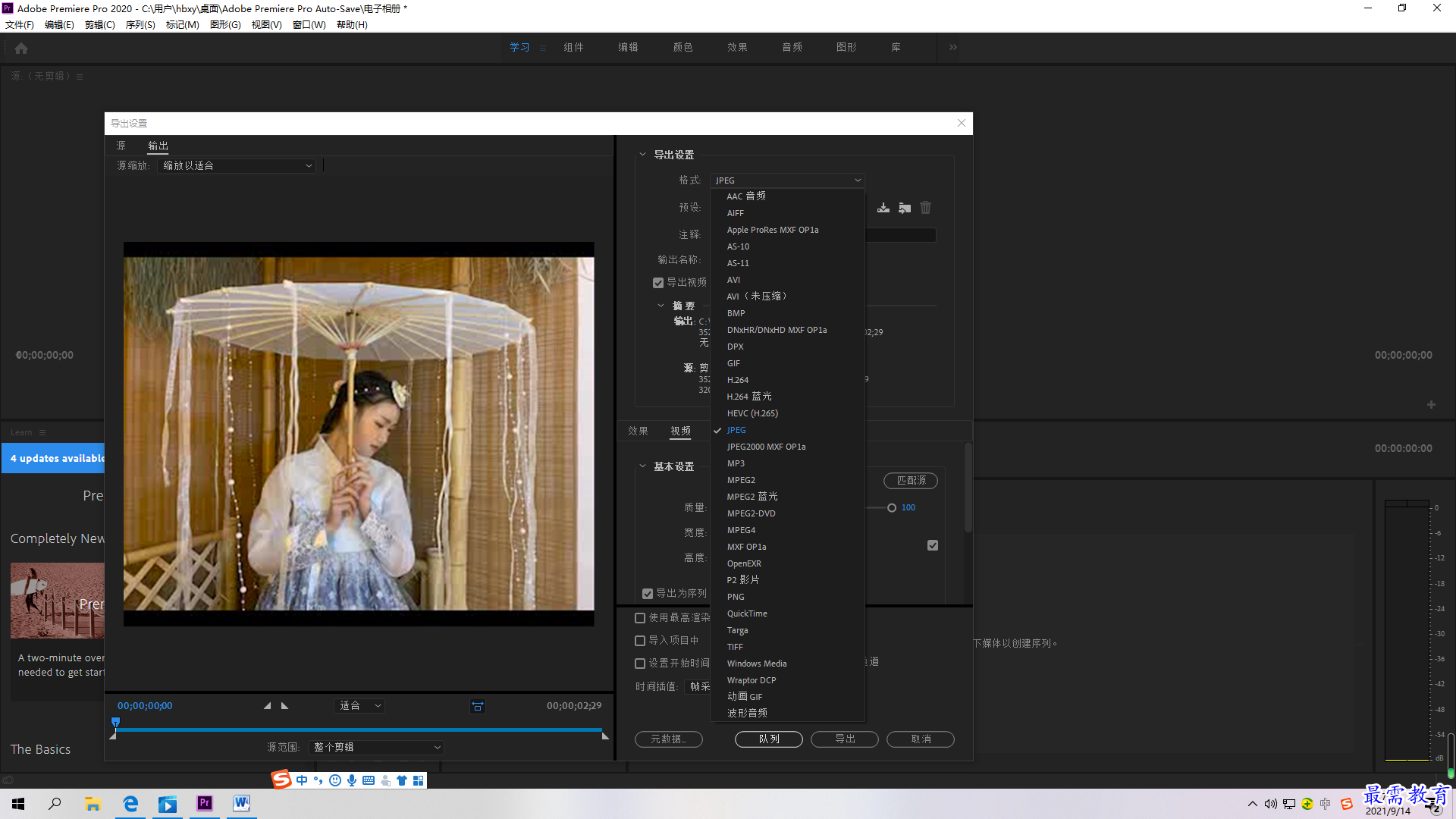Open the 格式 JPEG dropdown
The height and width of the screenshot is (819, 1456).
click(788, 180)
